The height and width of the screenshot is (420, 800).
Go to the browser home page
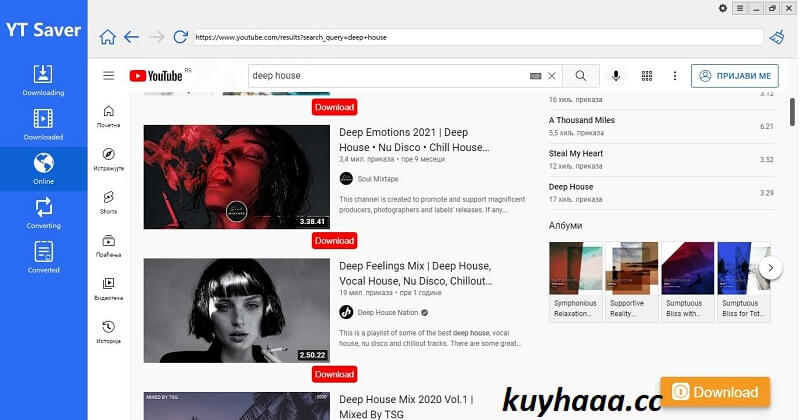click(x=107, y=37)
